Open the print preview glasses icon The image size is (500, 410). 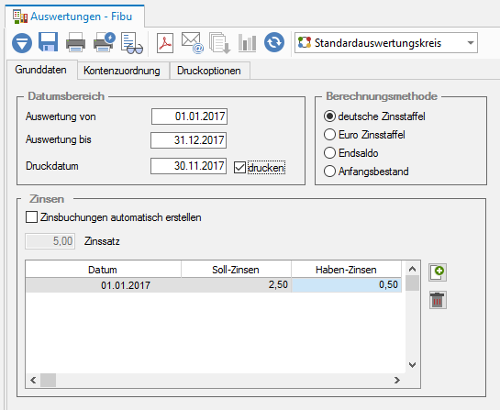click(132, 43)
